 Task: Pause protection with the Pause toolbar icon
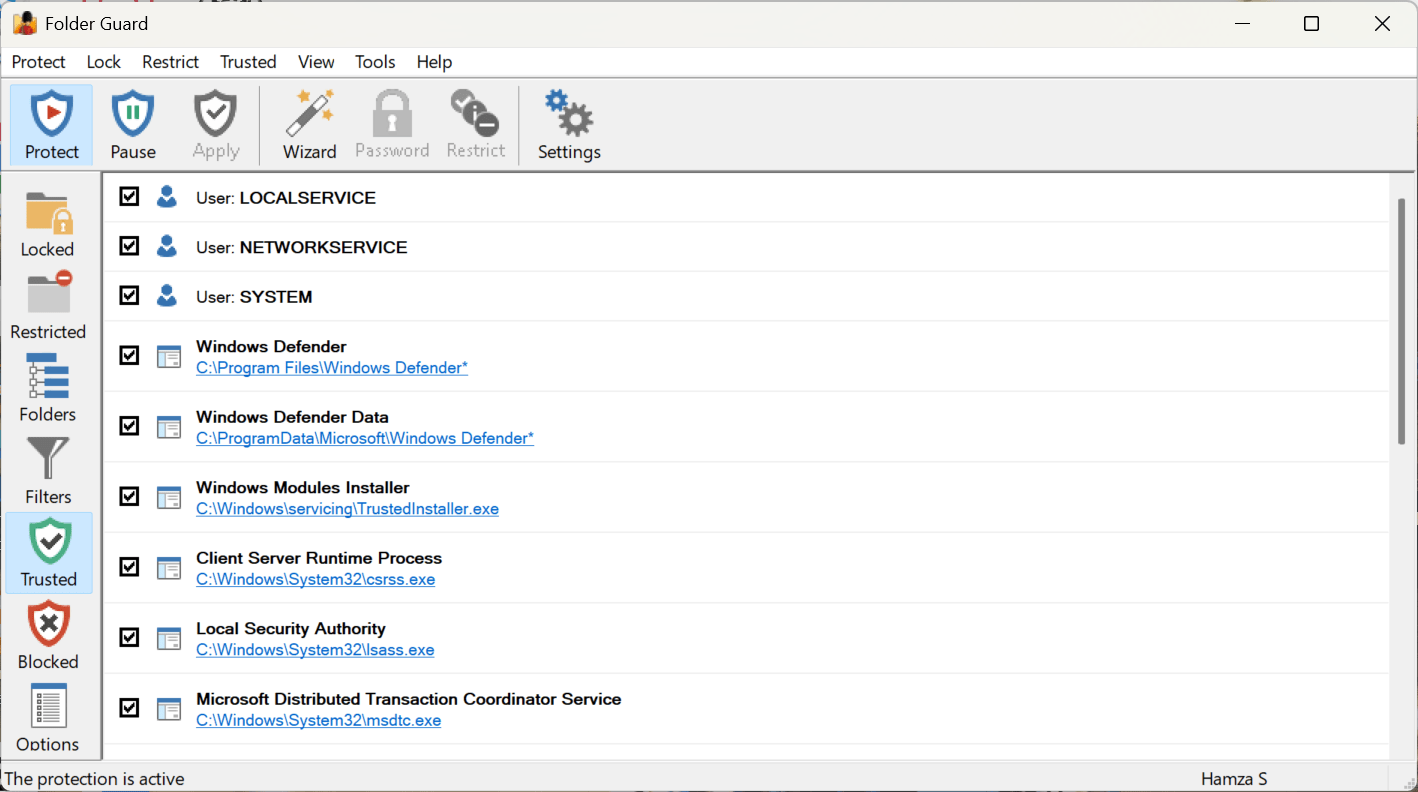pos(133,125)
